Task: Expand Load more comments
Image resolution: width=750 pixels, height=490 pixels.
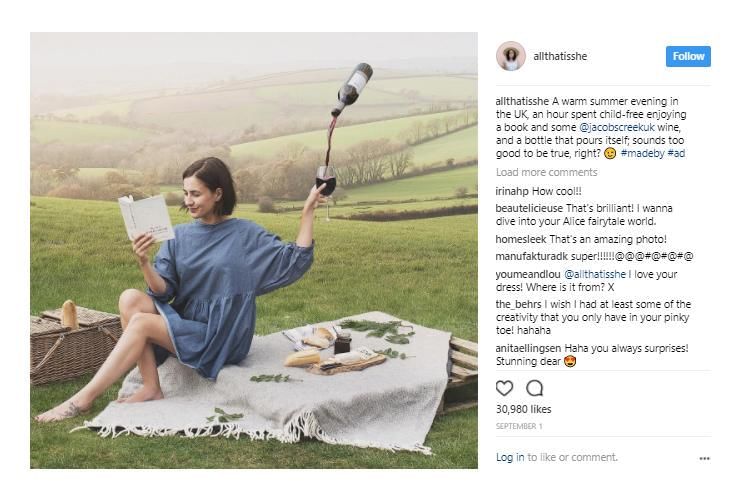Action: point(546,172)
